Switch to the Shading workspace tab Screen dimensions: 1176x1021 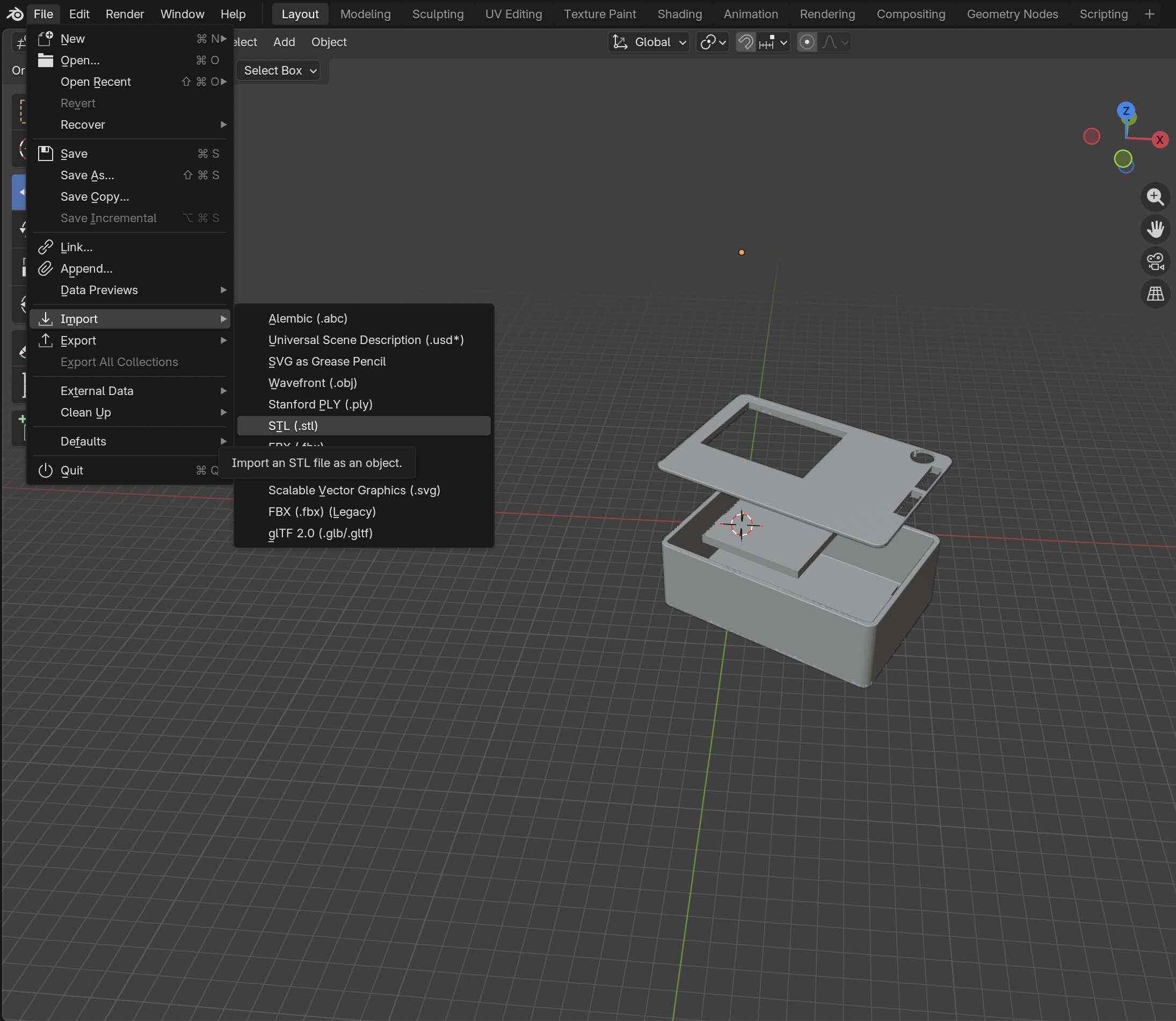679,14
